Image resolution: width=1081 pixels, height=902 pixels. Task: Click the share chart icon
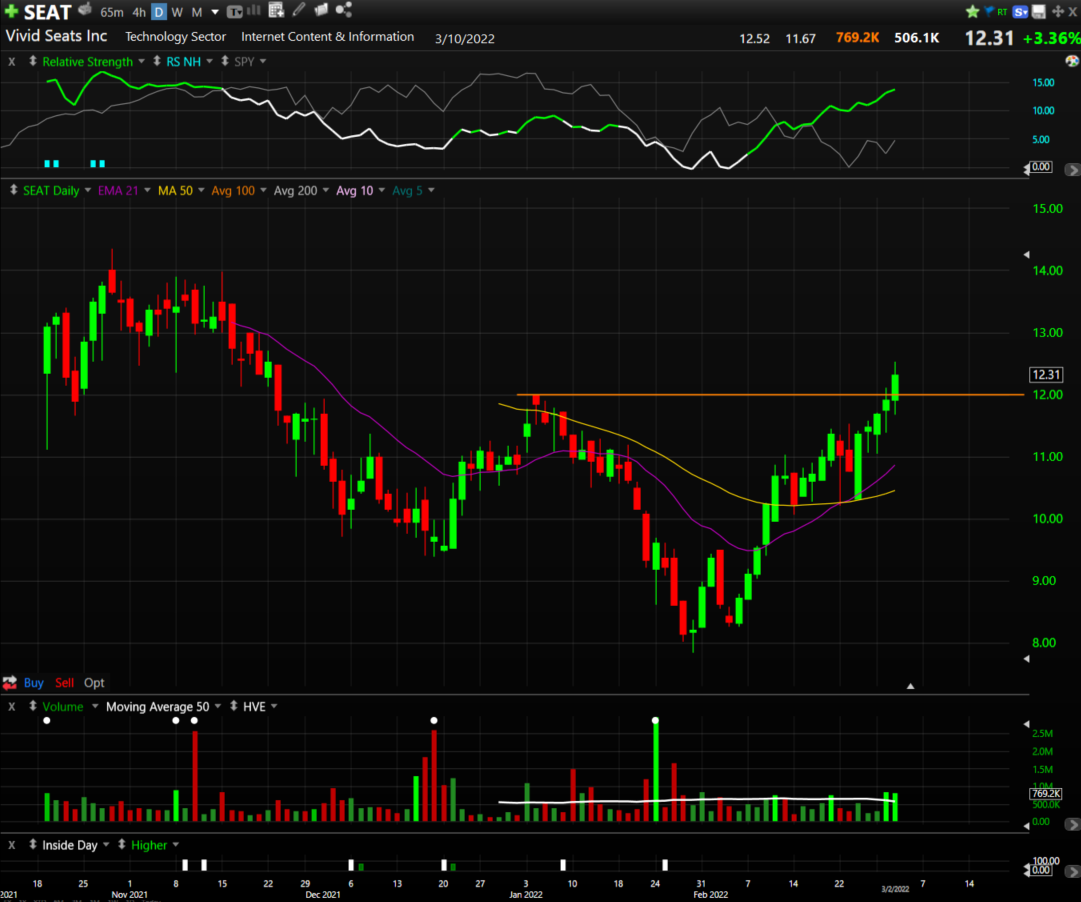click(x=343, y=9)
